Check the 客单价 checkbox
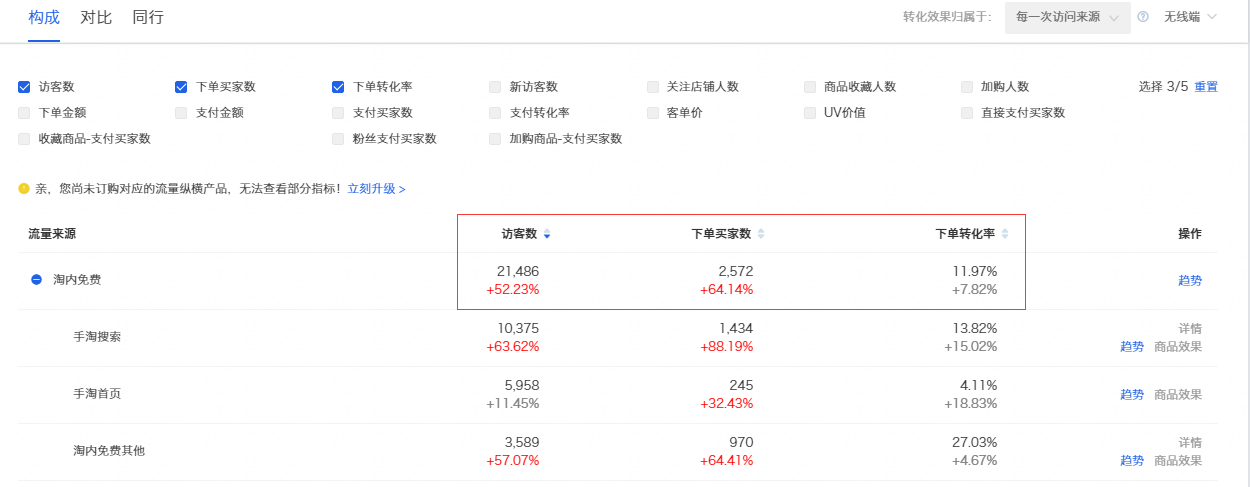Image resolution: width=1250 pixels, height=487 pixels. (653, 113)
